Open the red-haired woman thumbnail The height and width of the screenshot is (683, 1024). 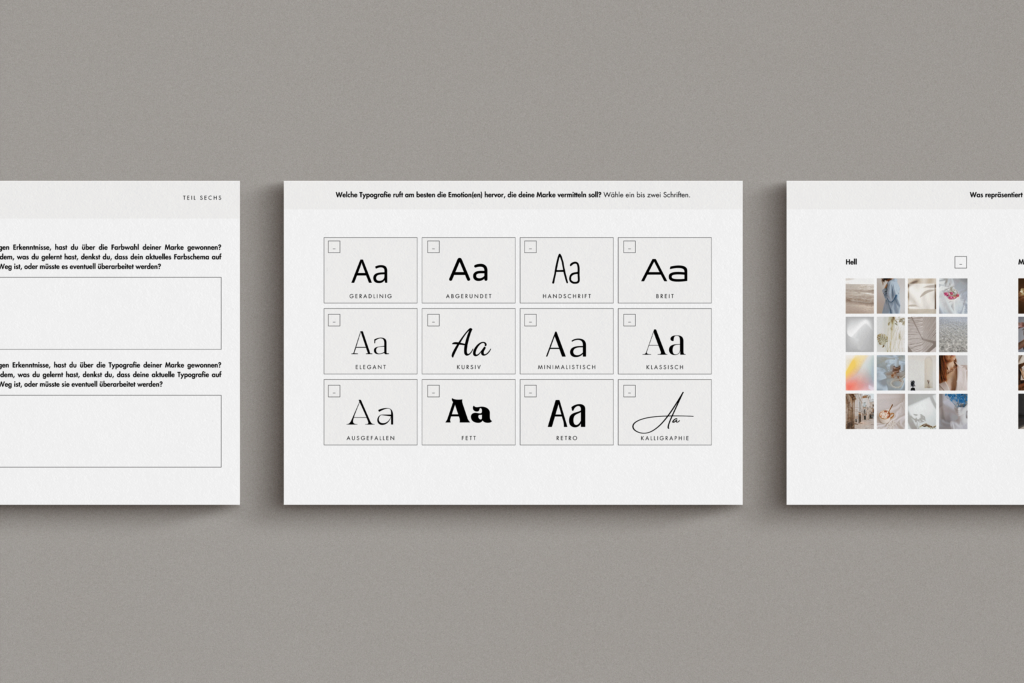[953, 373]
